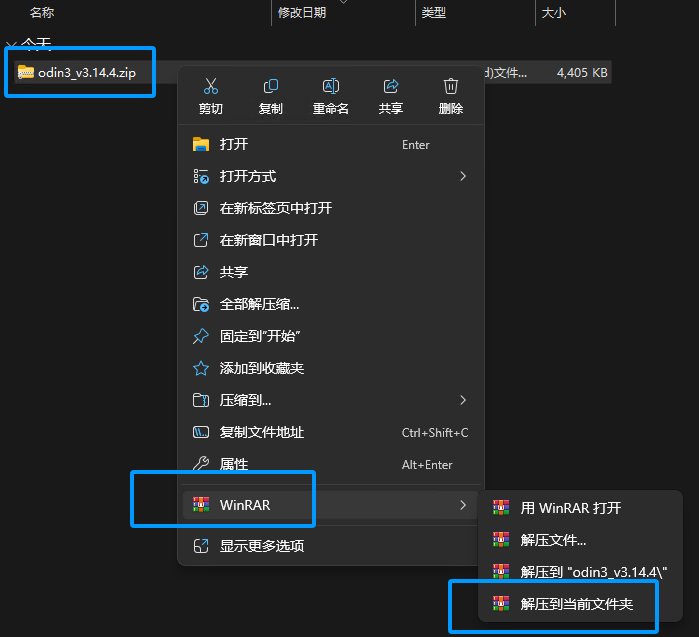Click the Delete trash icon
This screenshot has height=637, width=699.
pyautogui.click(x=451, y=86)
